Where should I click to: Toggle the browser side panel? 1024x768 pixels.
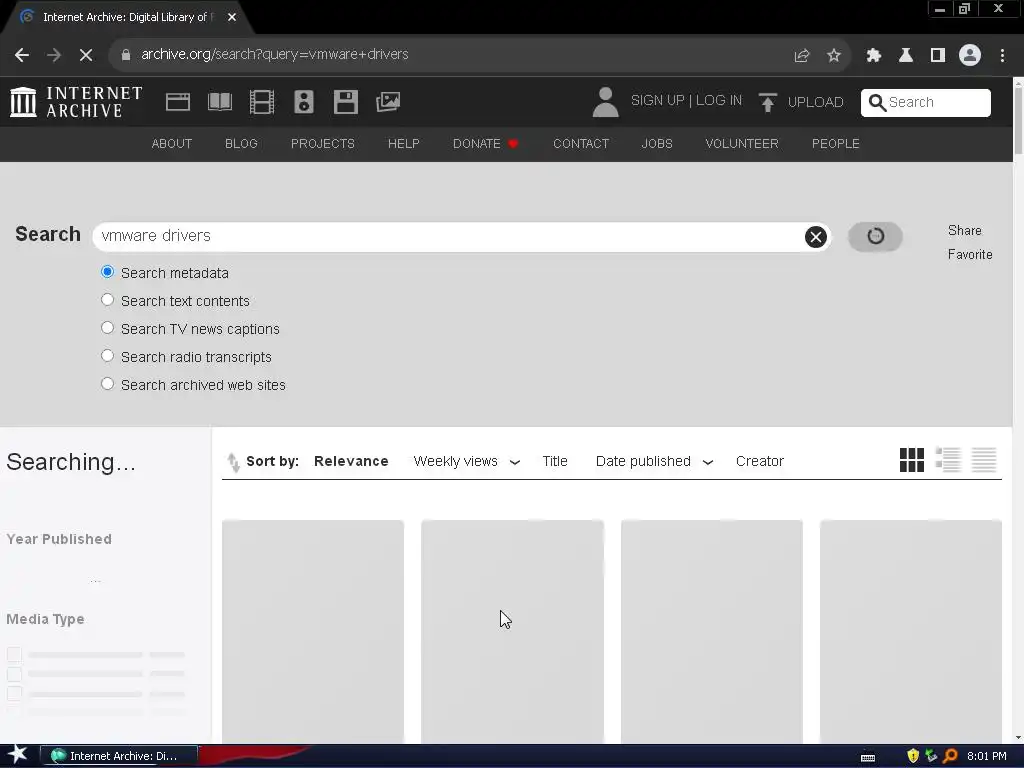[x=938, y=56]
